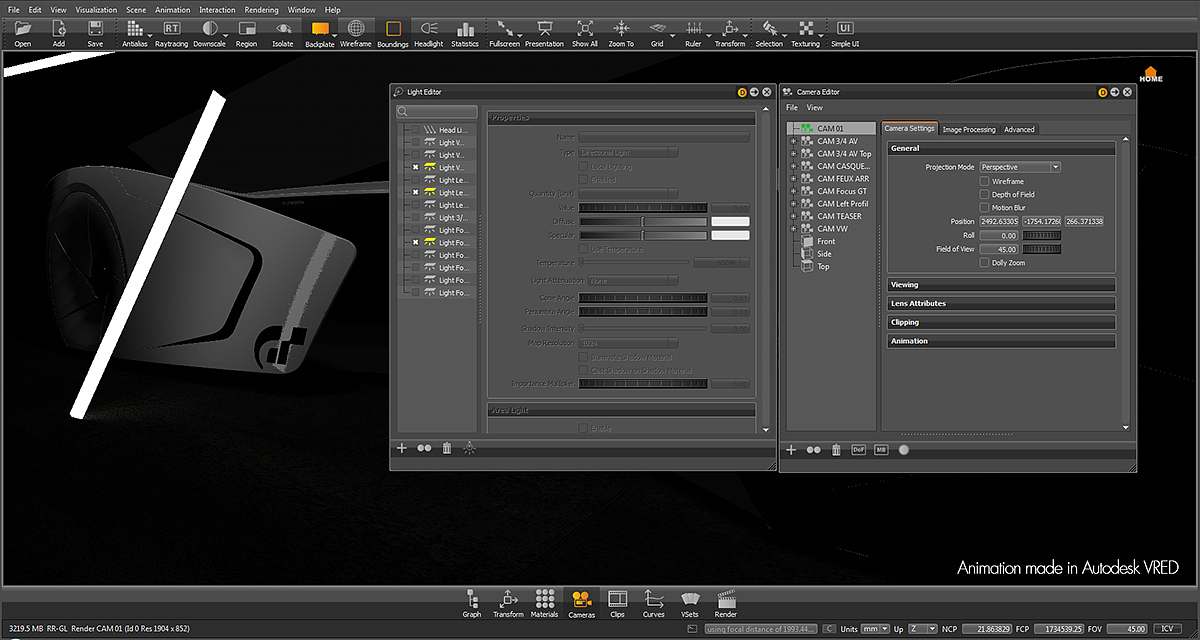Toggle the Dolly Zoom checkbox
The width and height of the screenshot is (1200, 640).
985,263
